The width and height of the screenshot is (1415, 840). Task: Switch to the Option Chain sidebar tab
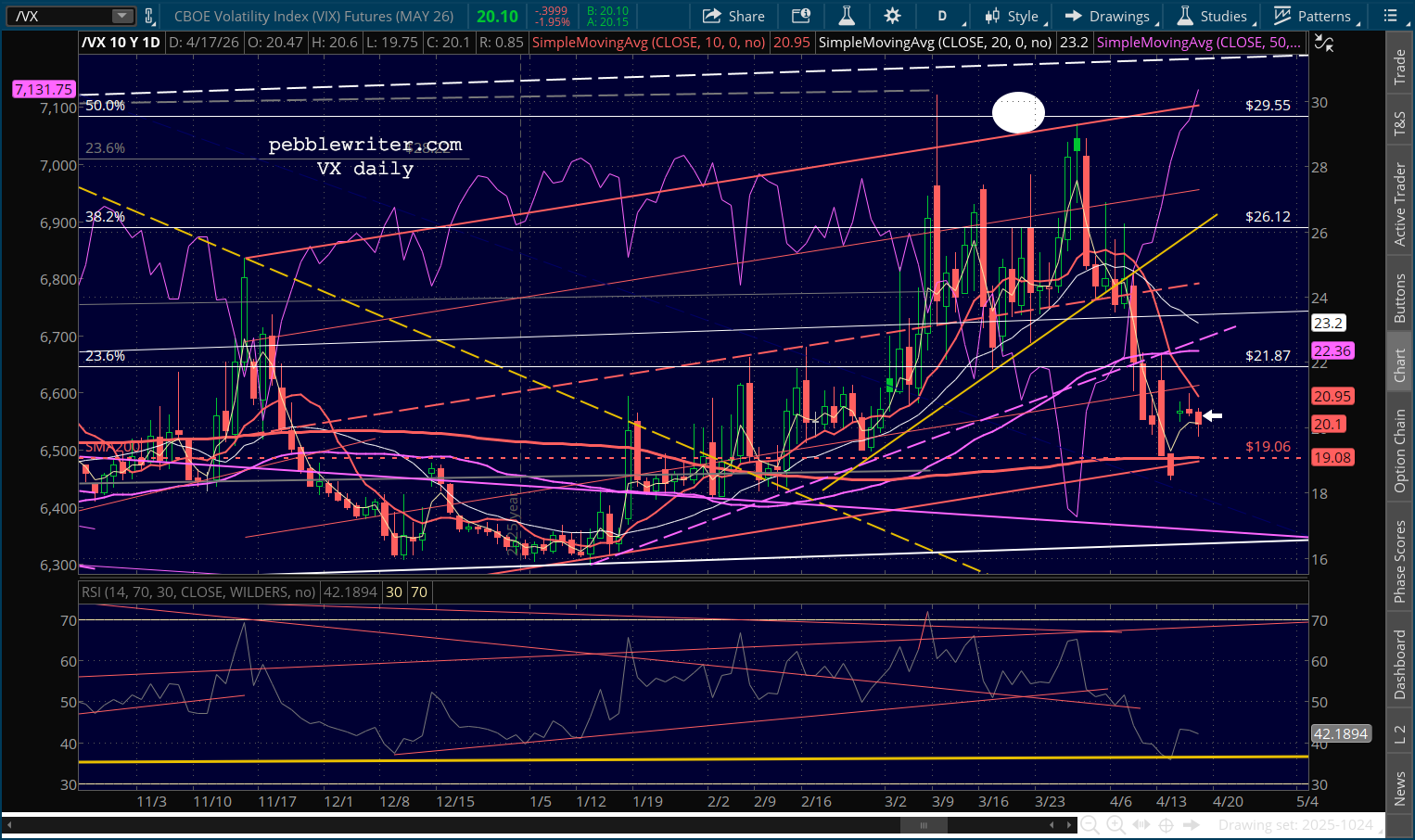(x=1399, y=451)
